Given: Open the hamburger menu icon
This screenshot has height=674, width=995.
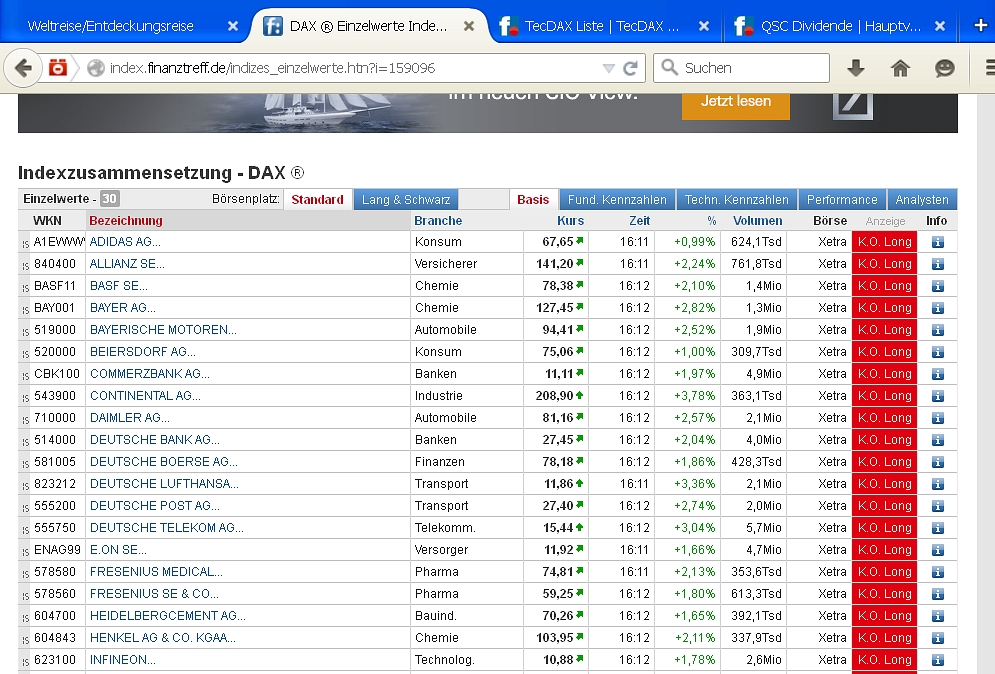Looking at the screenshot, I should pos(990,68).
